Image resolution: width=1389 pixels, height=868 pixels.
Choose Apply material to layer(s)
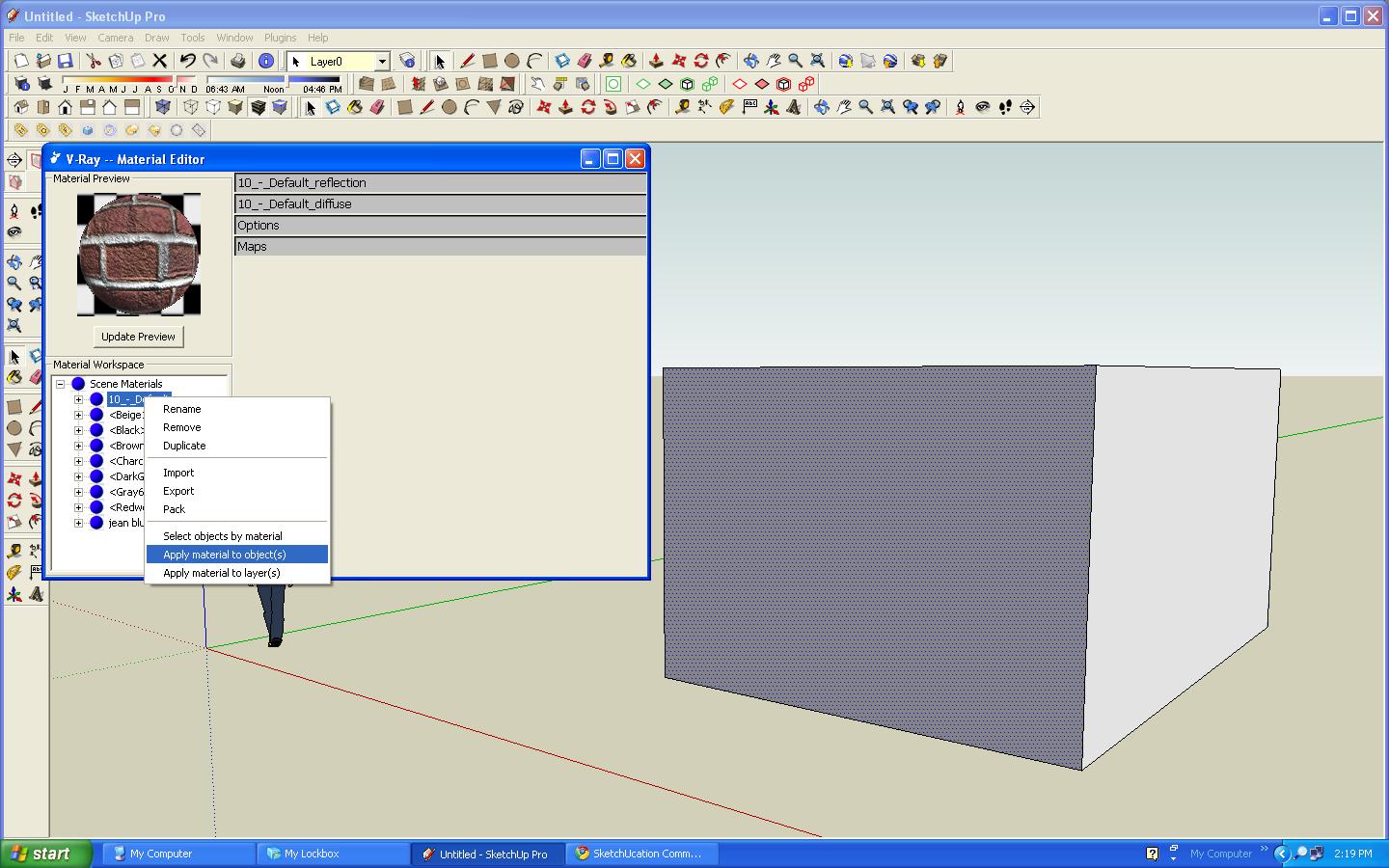click(x=237, y=573)
